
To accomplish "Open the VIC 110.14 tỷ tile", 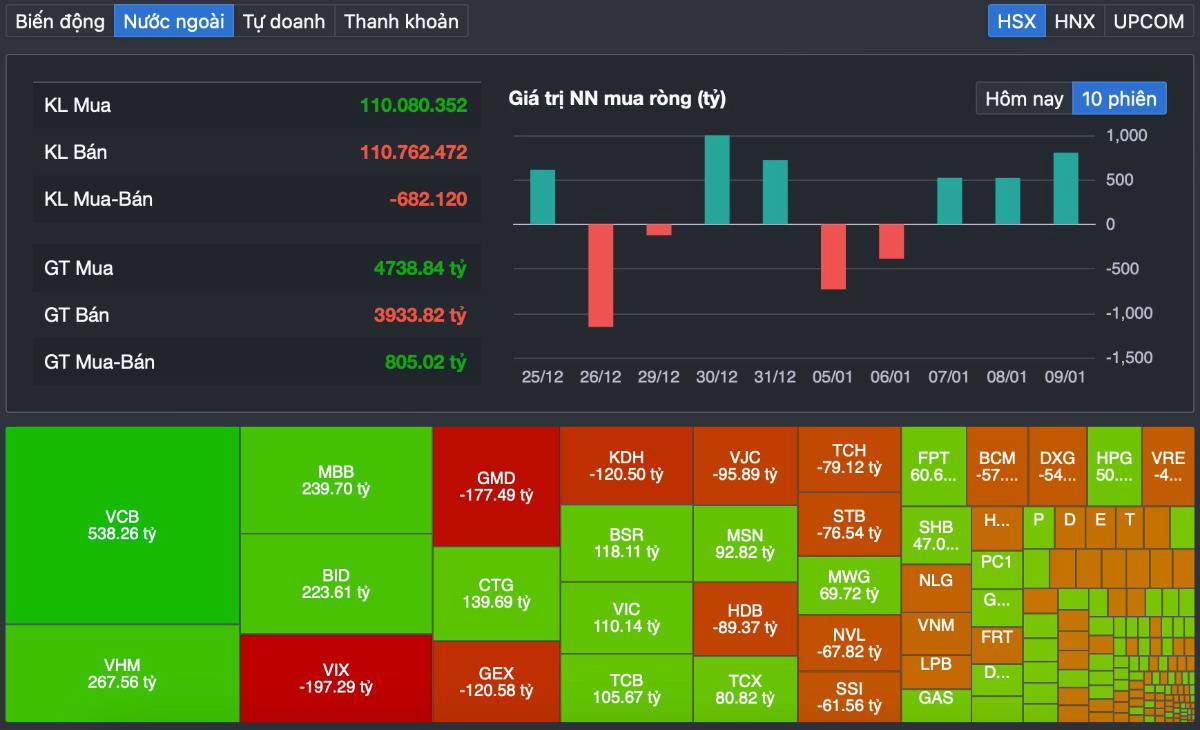I will 626,618.
